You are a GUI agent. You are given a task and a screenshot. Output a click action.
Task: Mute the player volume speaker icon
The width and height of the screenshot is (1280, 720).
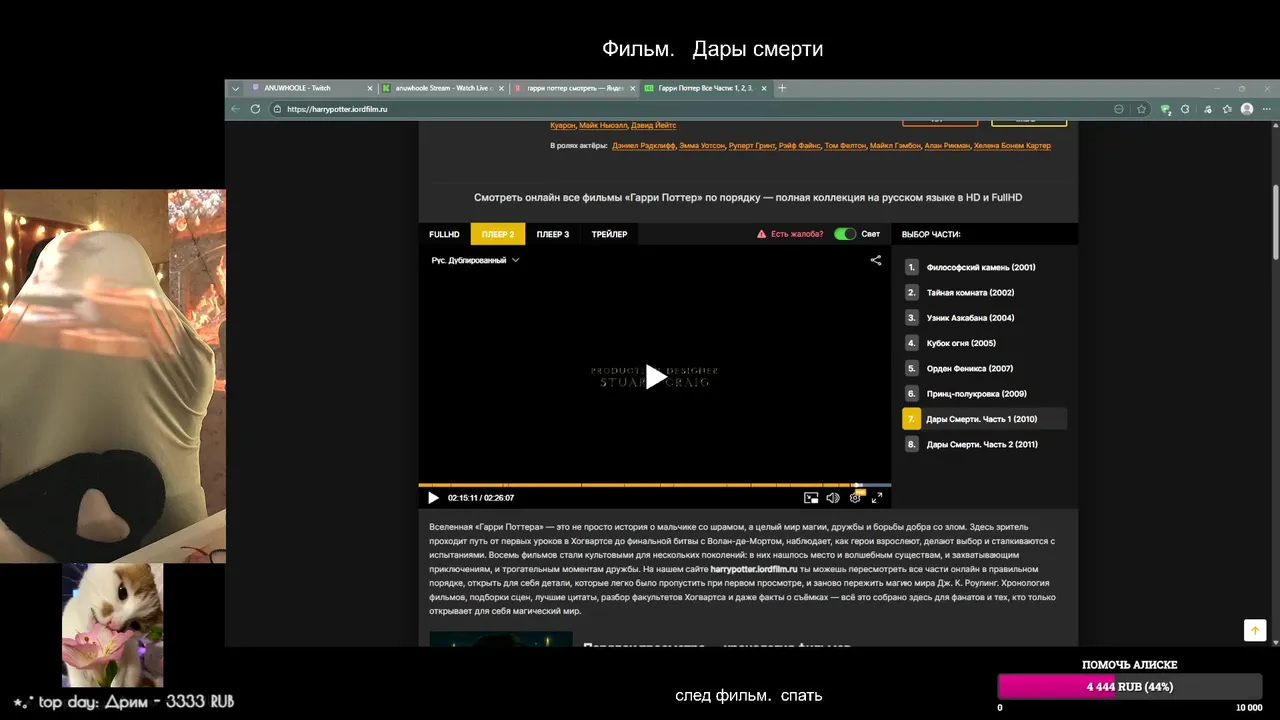pos(833,498)
